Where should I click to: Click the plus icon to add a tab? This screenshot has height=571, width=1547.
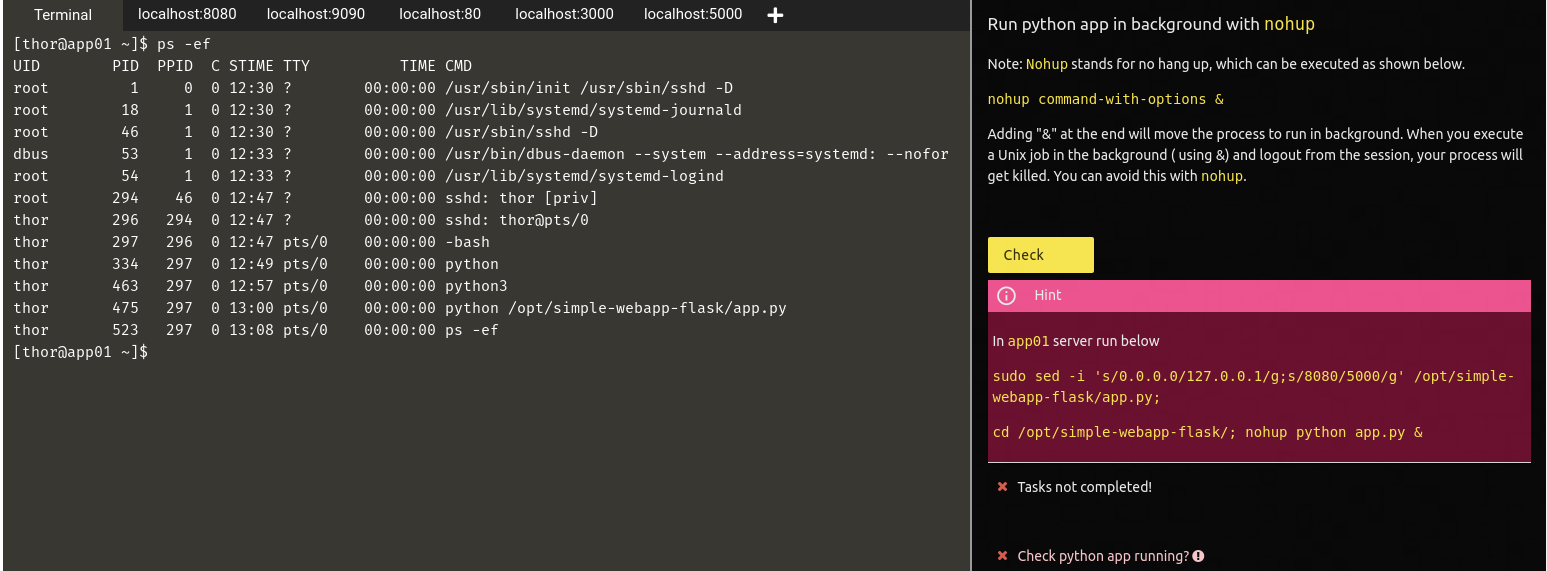click(x=774, y=16)
